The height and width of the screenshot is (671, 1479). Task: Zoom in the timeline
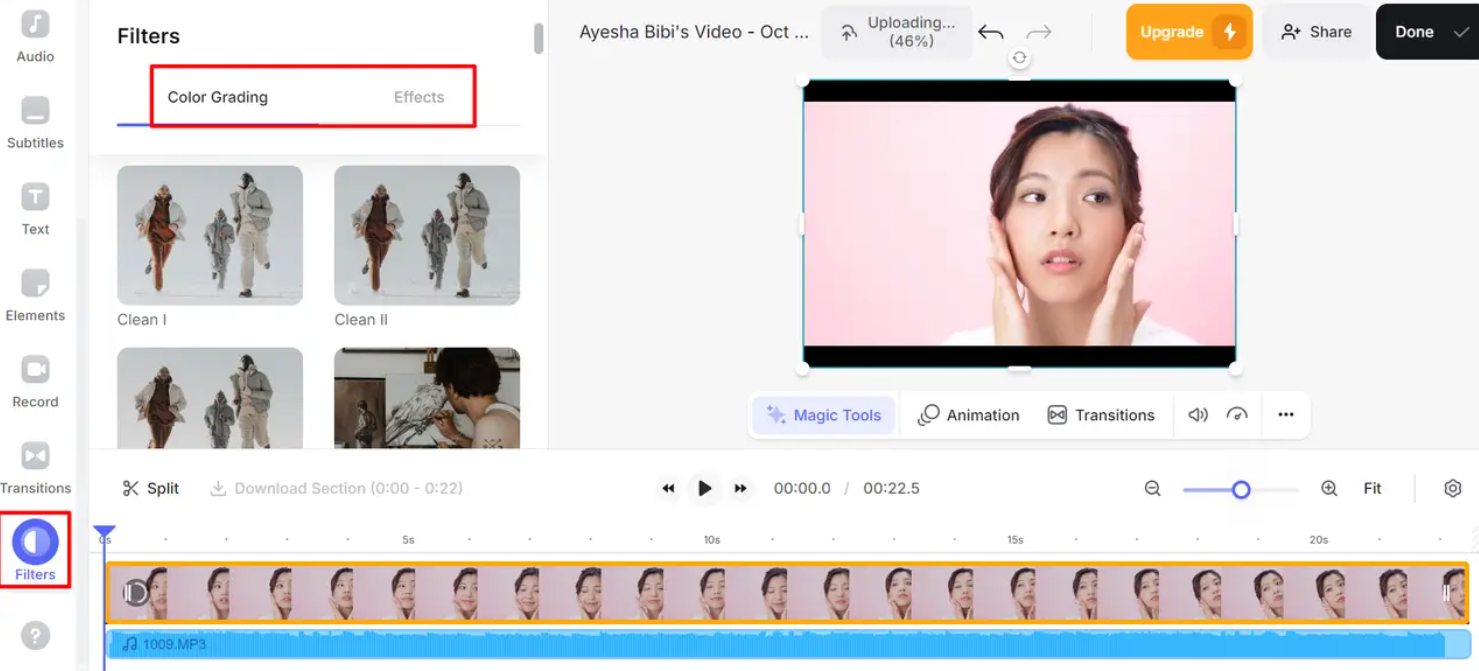(x=1329, y=488)
